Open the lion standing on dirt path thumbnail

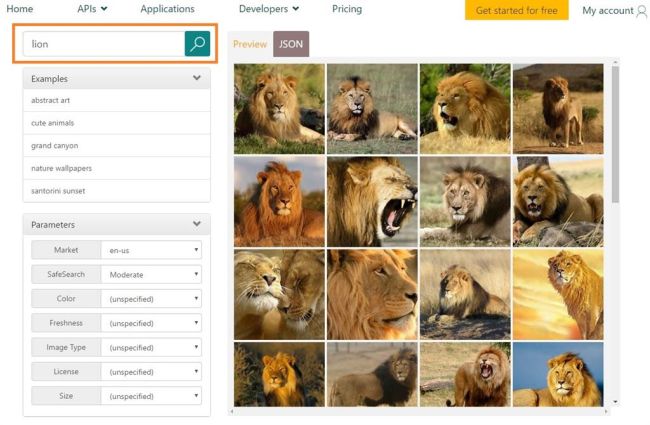558,109
